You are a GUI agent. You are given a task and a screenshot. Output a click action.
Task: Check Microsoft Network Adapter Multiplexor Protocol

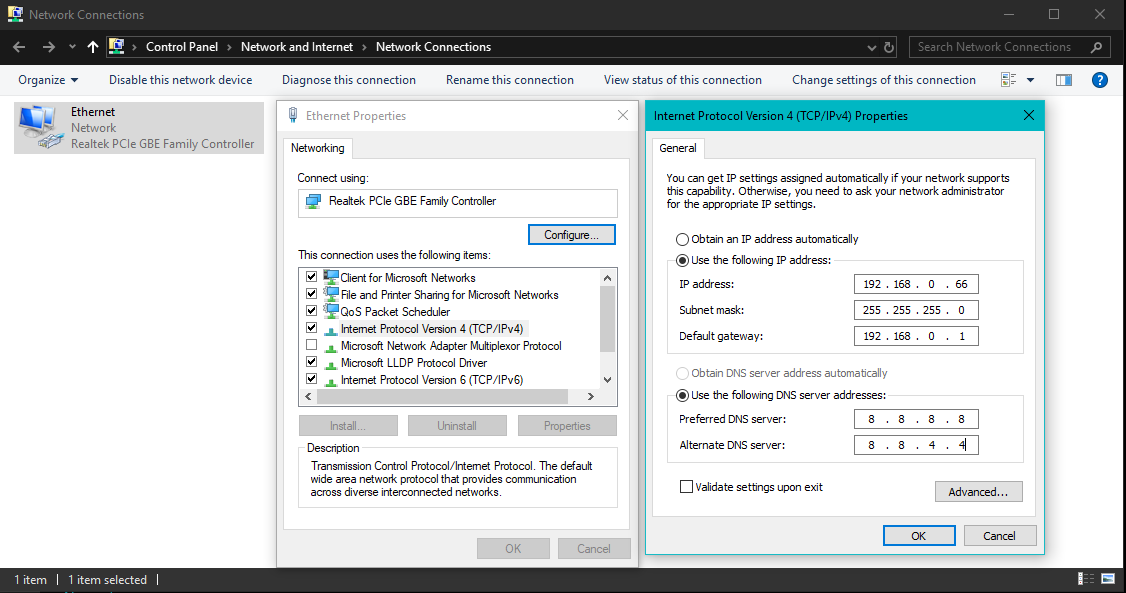pos(311,345)
